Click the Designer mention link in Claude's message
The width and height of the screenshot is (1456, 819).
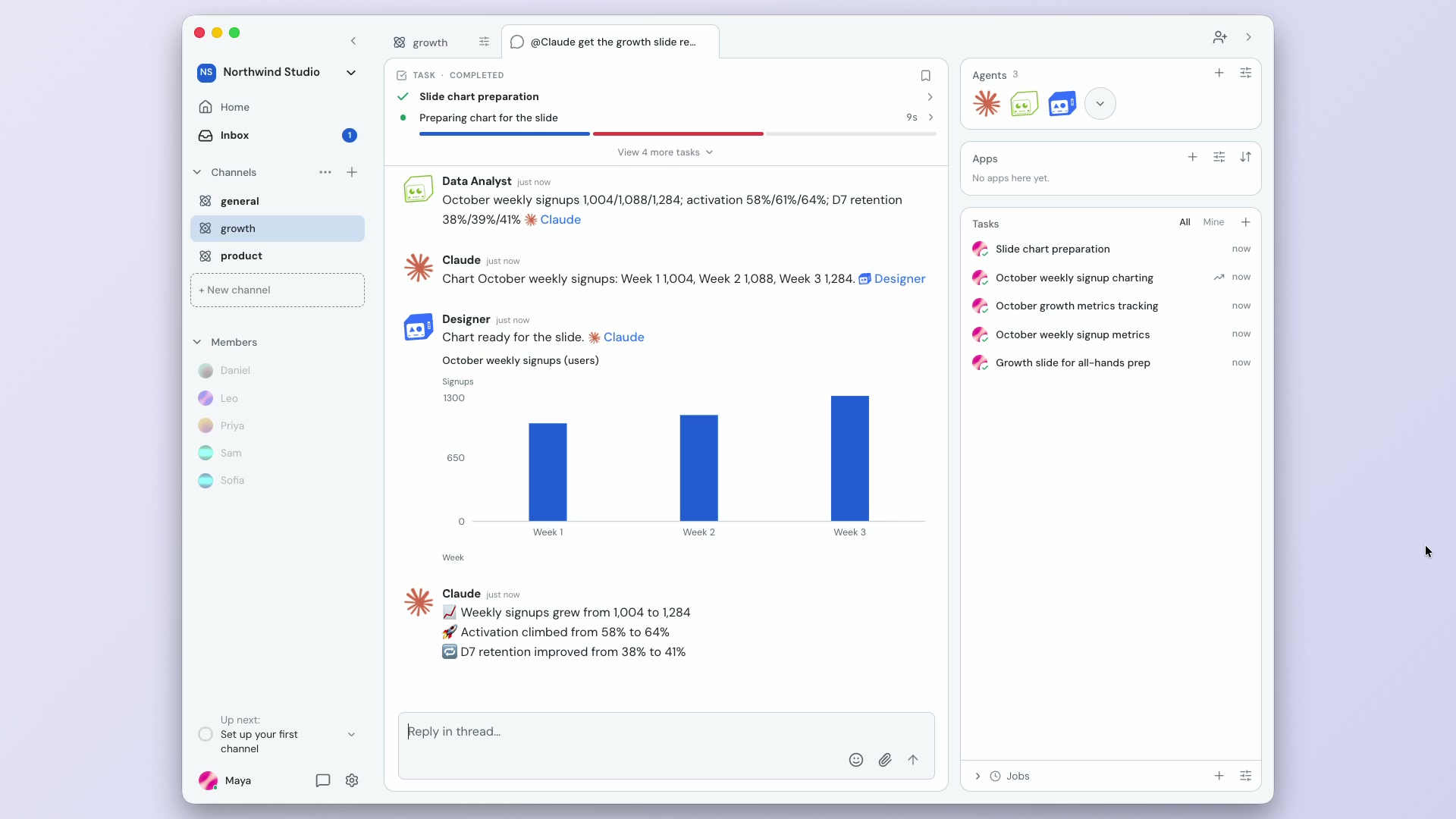pyautogui.click(x=892, y=278)
